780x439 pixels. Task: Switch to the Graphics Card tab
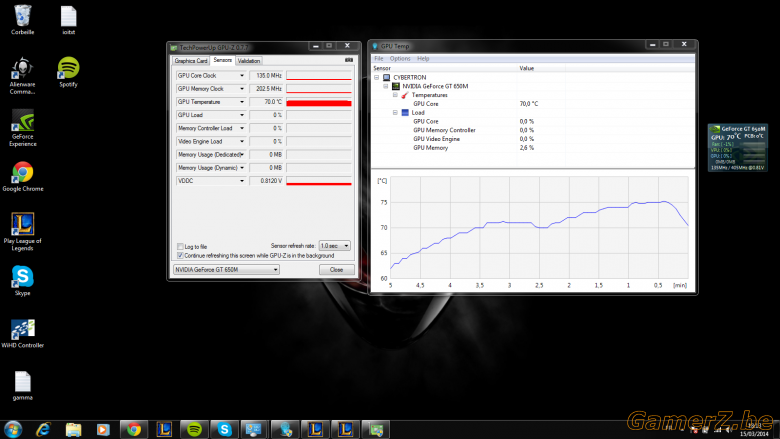pyautogui.click(x=191, y=61)
